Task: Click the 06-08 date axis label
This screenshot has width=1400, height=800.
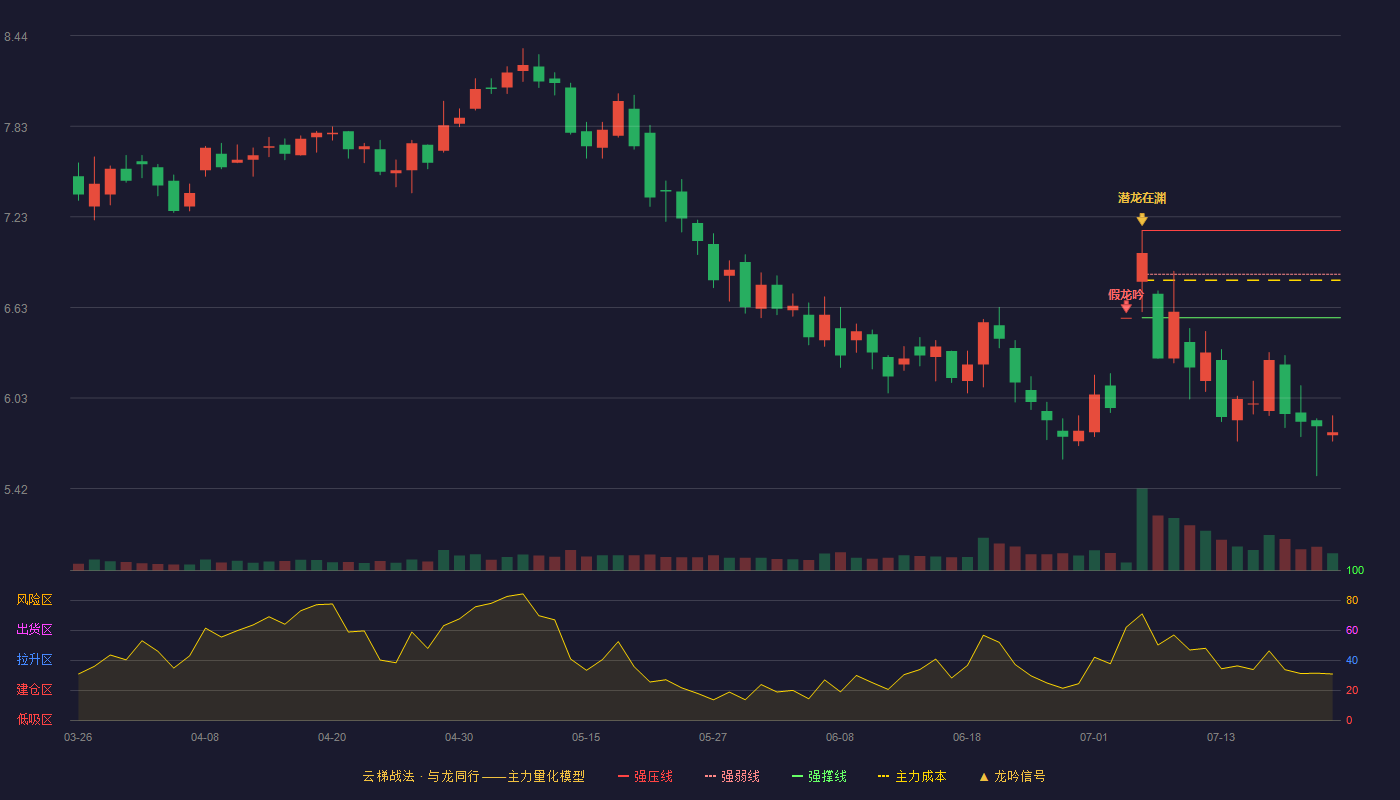Action: tap(840, 737)
